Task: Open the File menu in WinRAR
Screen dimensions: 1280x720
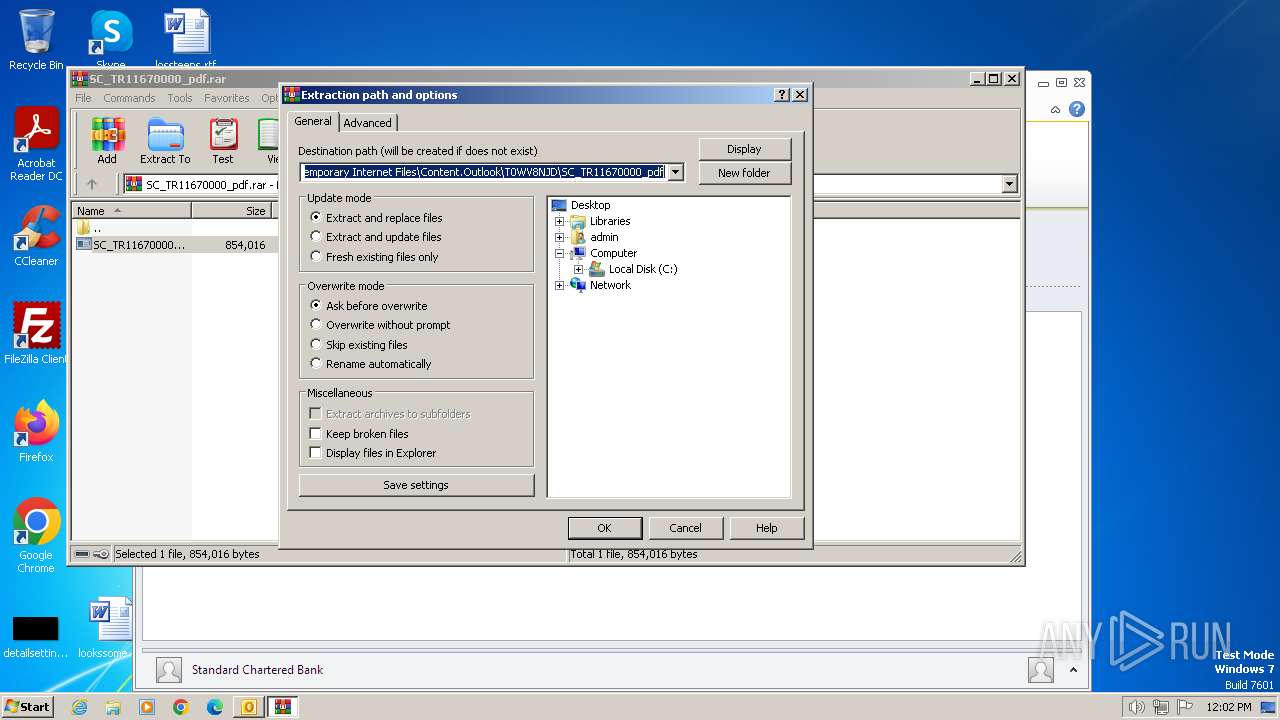Action: coord(83,98)
